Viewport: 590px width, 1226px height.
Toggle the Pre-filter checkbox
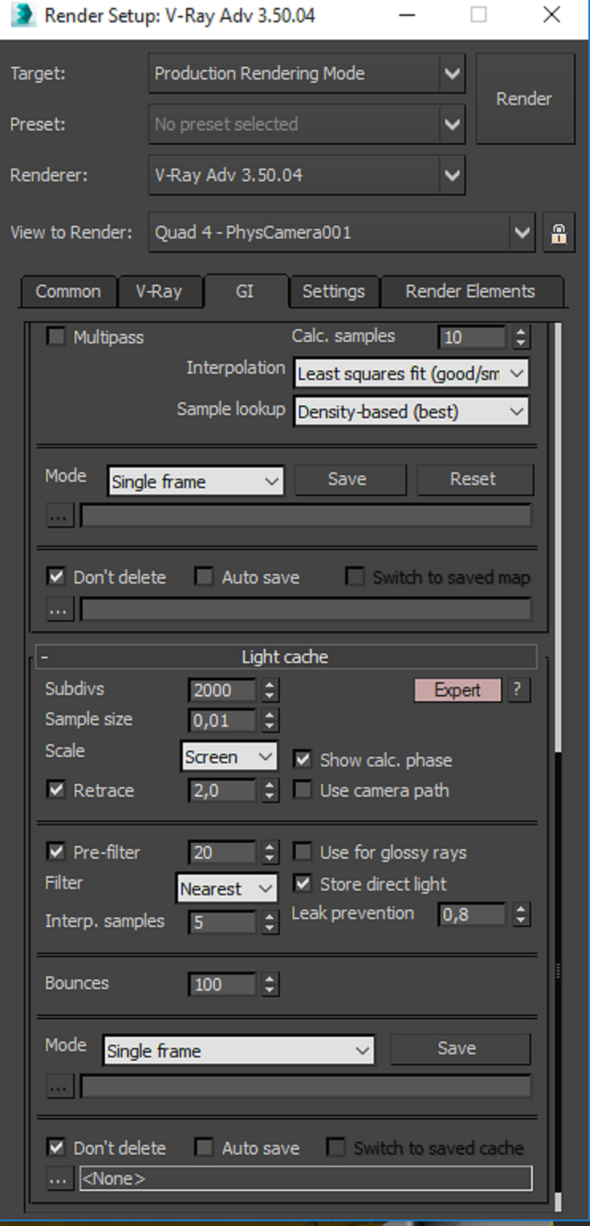(x=57, y=853)
